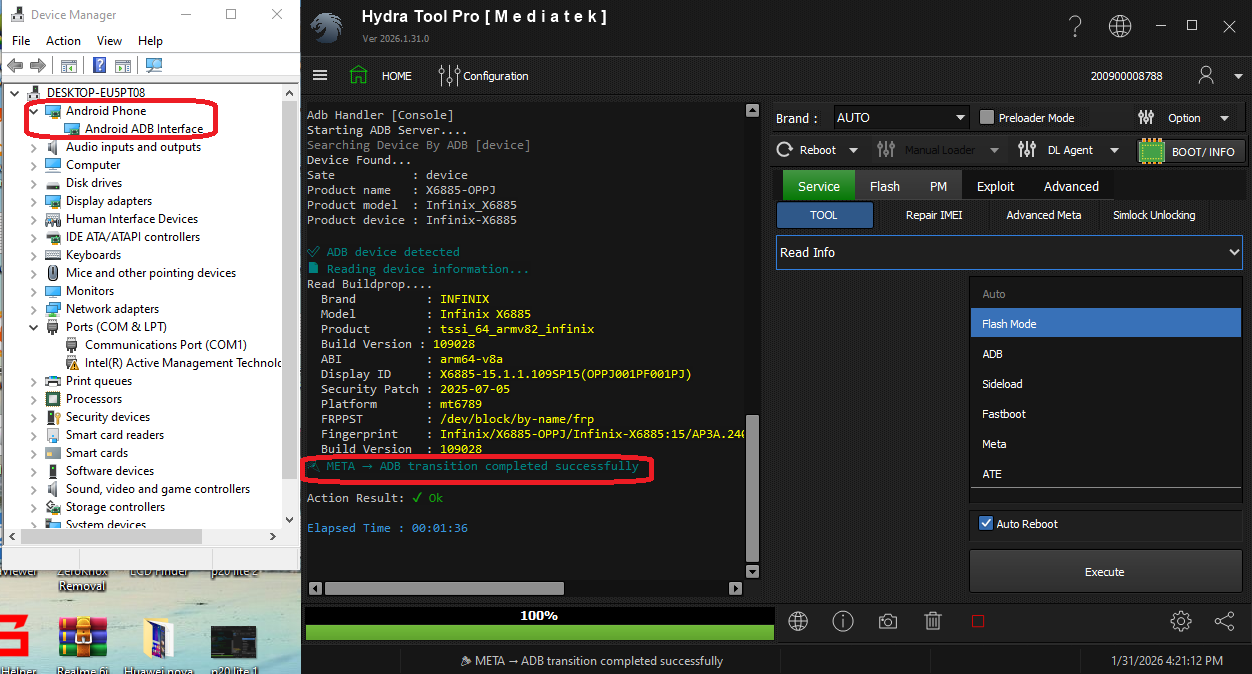1252x674 pixels.
Task: Open the Configuration sliders icon
Action: pos(449,75)
